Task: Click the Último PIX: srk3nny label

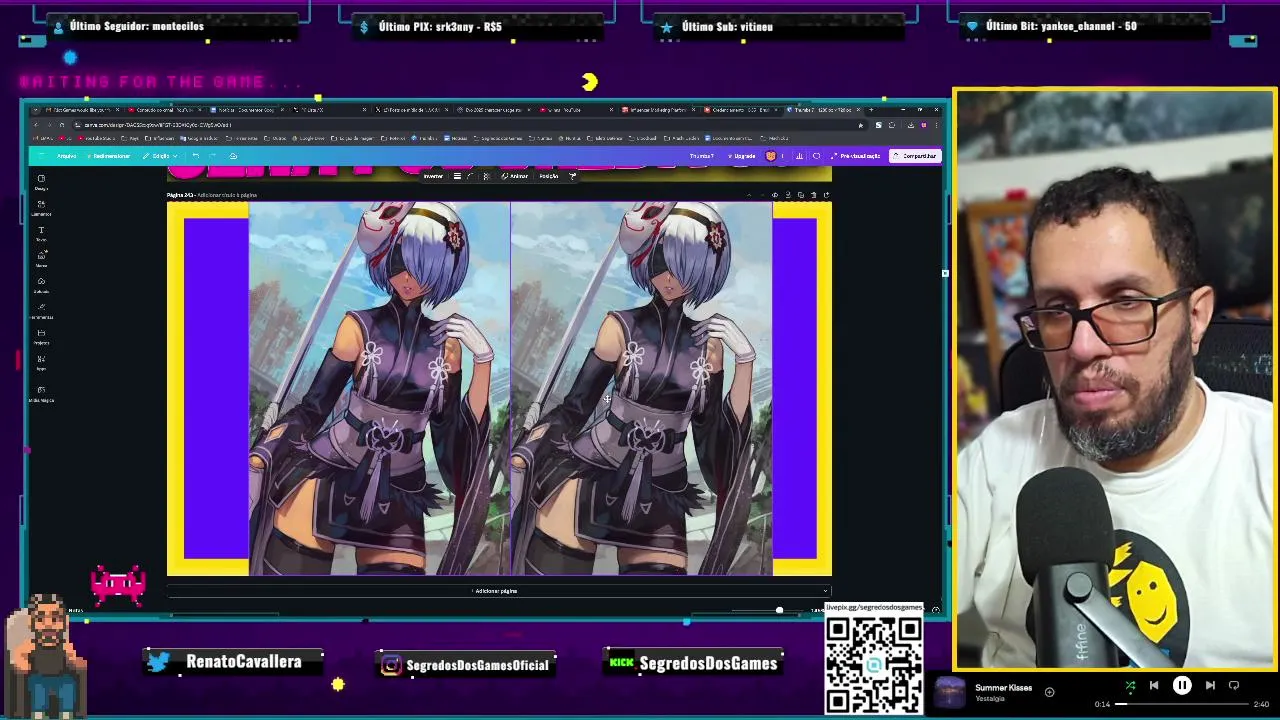Action: (x=440, y=27)
